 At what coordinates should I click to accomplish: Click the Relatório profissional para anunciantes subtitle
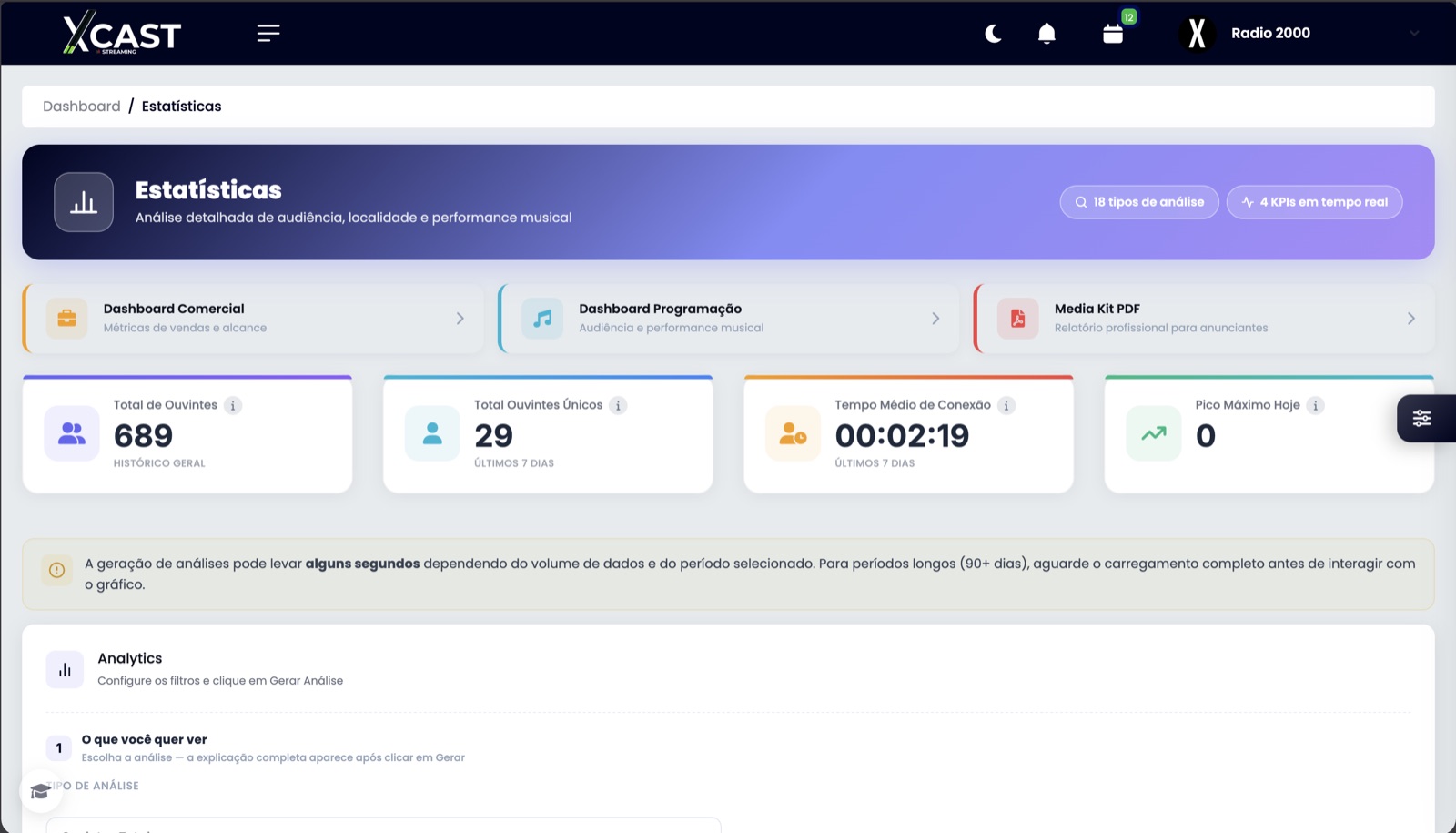tap(1161, 328)
